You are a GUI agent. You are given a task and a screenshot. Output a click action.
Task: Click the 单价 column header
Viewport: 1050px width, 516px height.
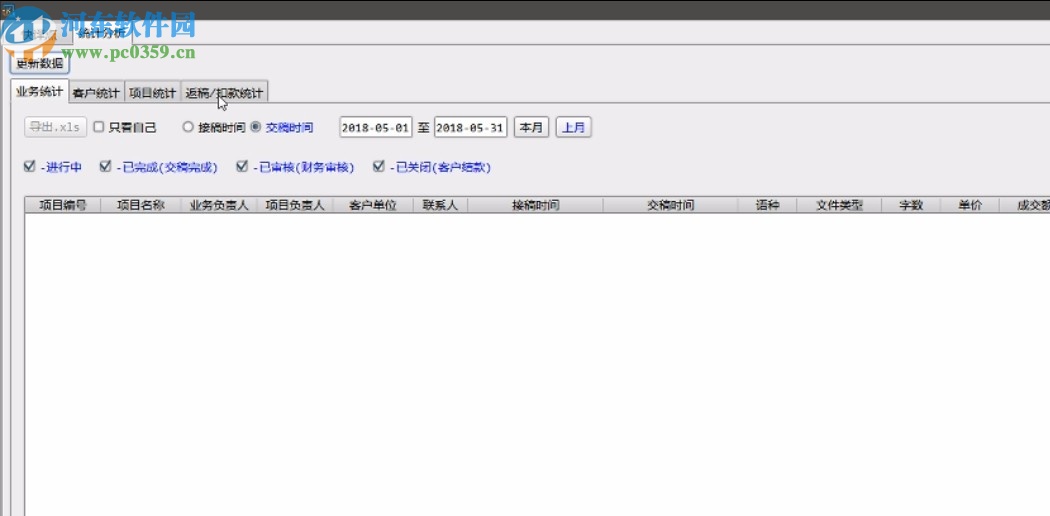970,205
